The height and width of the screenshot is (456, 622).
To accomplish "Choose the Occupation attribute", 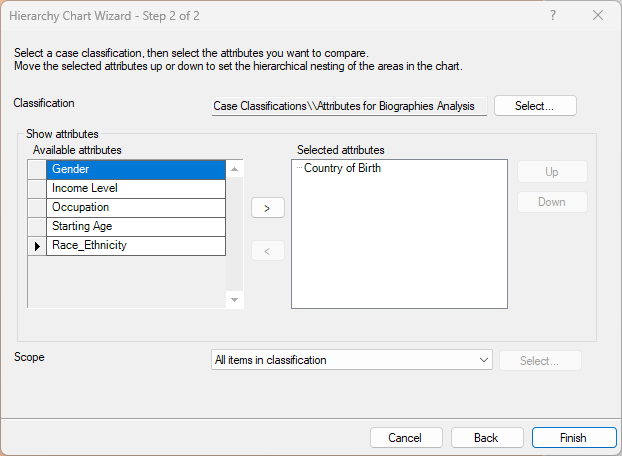I will point(136,207).
